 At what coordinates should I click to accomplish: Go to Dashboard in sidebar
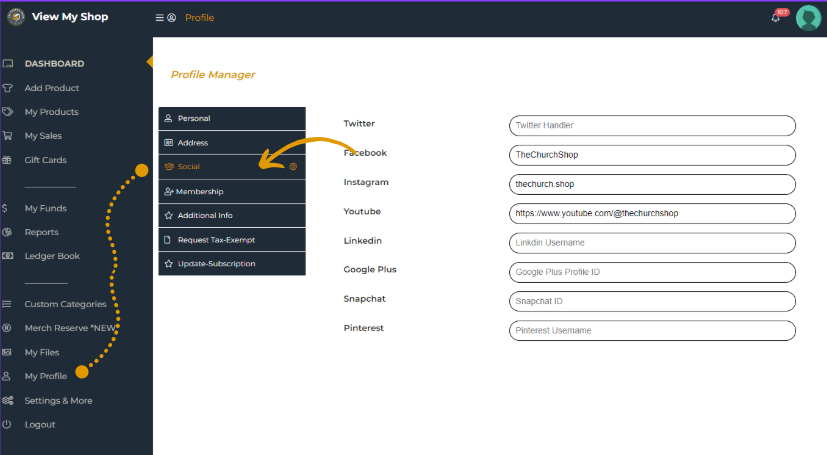pos(54,64)
